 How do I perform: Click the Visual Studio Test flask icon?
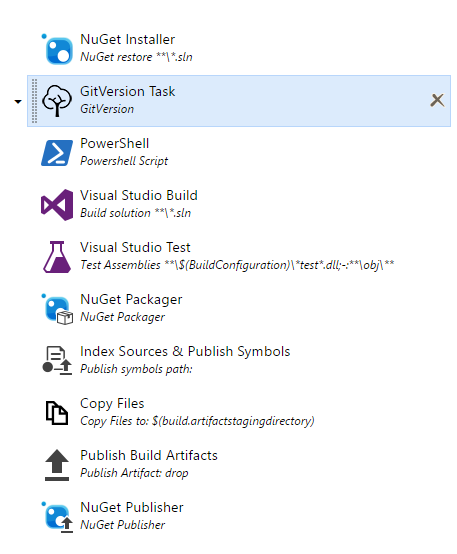click(x=57, y=257)
